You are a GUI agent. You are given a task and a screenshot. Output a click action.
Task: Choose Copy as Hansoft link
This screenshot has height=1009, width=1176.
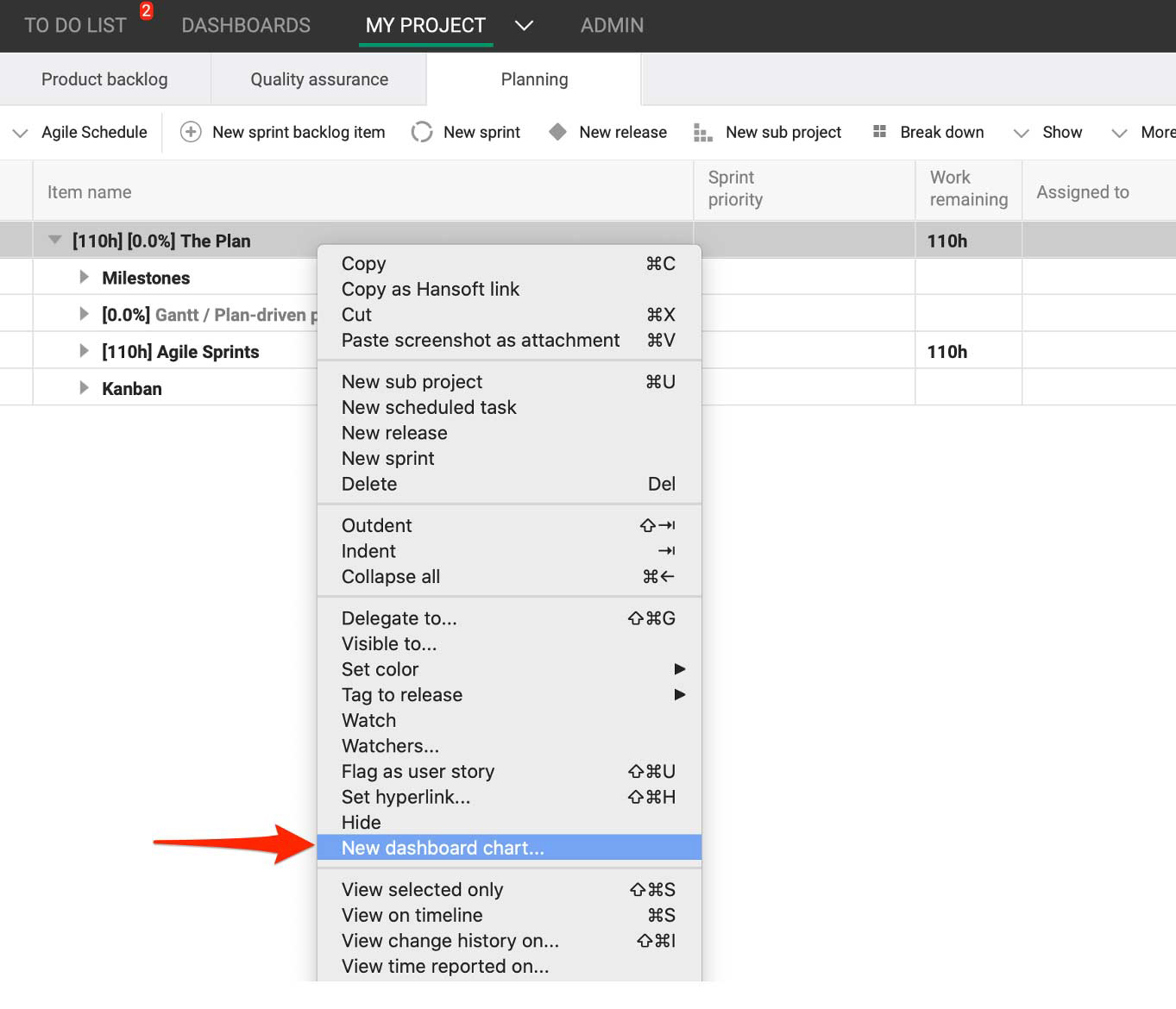(x=509, y=290)
